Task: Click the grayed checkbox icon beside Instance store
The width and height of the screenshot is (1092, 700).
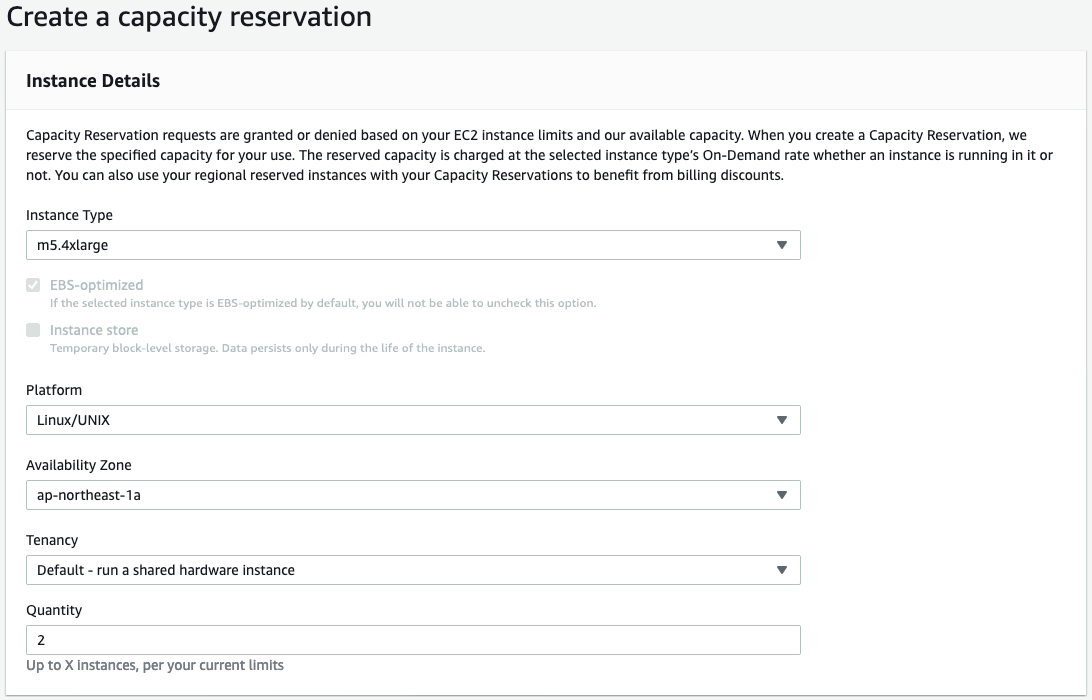Action: pos(31,329)
